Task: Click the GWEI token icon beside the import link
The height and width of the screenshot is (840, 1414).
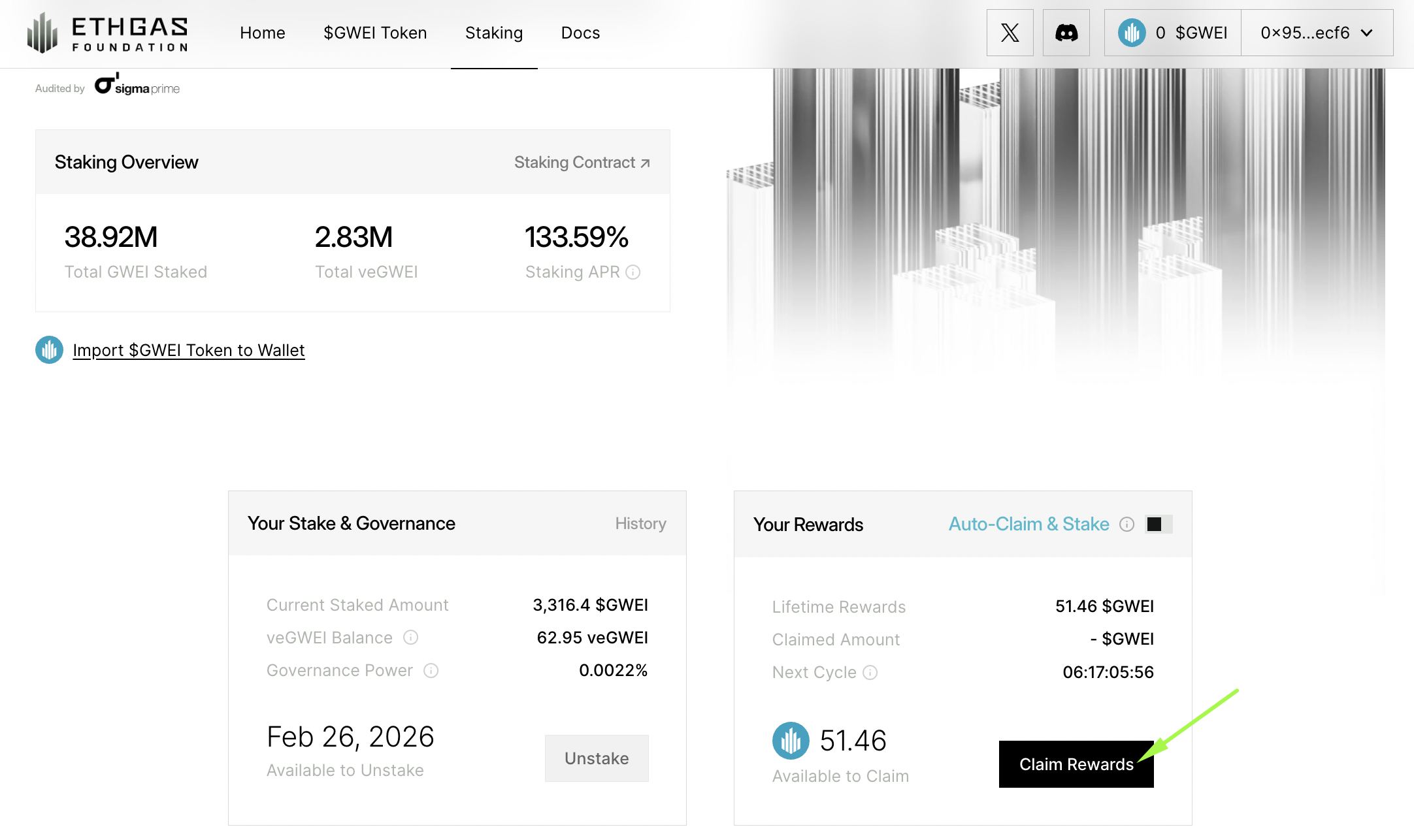Action: pyautogui.click(x=49, y=350)
